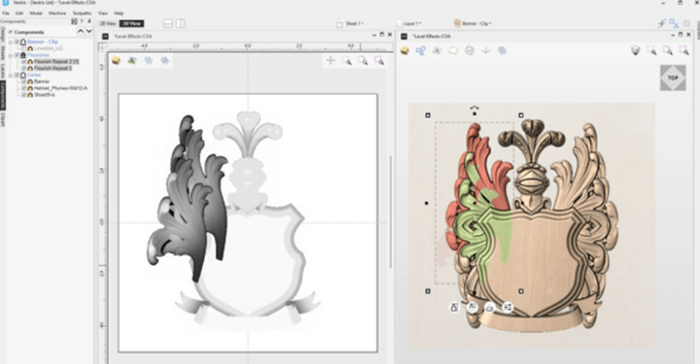The image size is (700, 364).
Task: Click pink zoom-selected magnifier in 3D view
Action: 684,50
